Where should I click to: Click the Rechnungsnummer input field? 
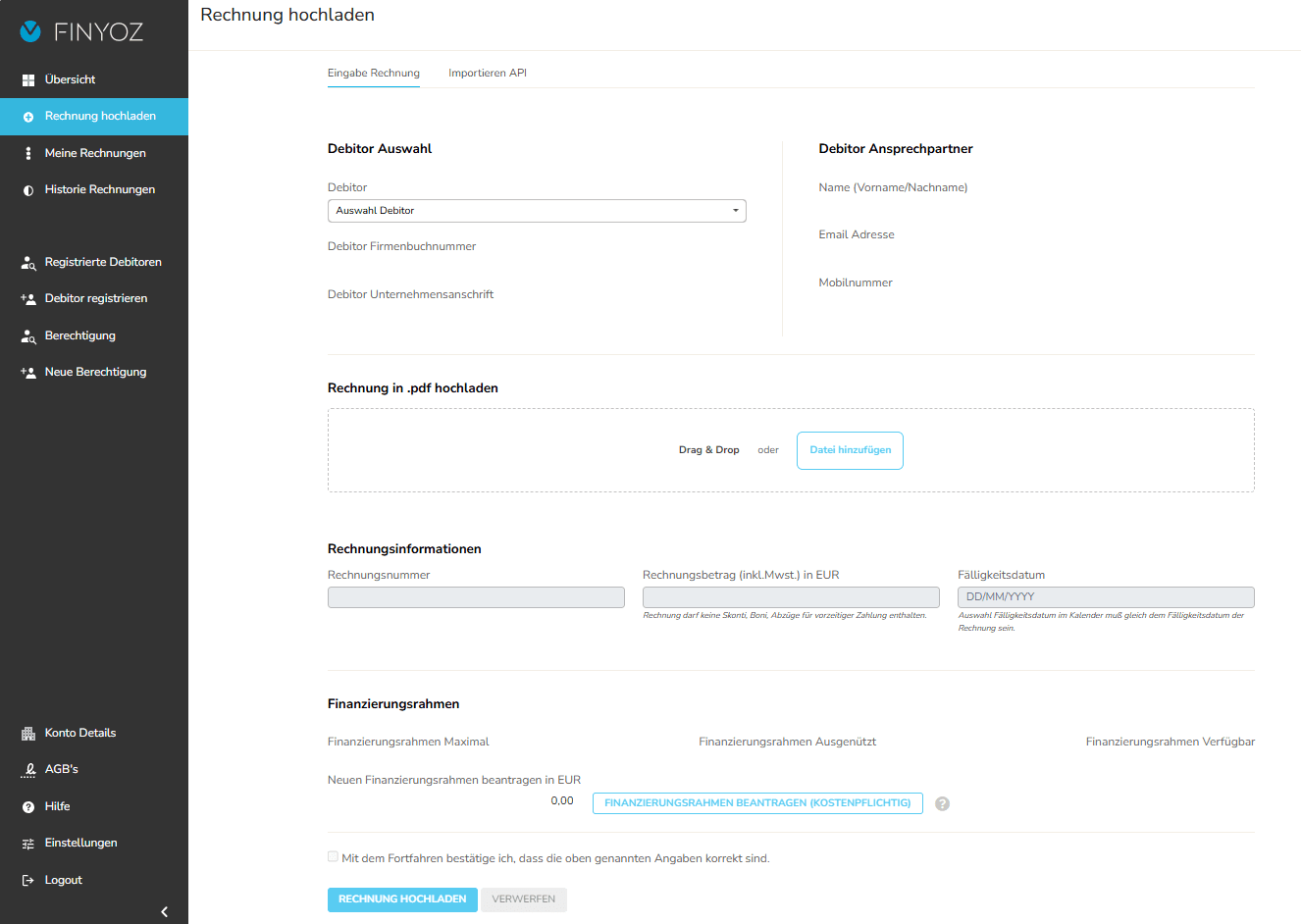(476, 597)
